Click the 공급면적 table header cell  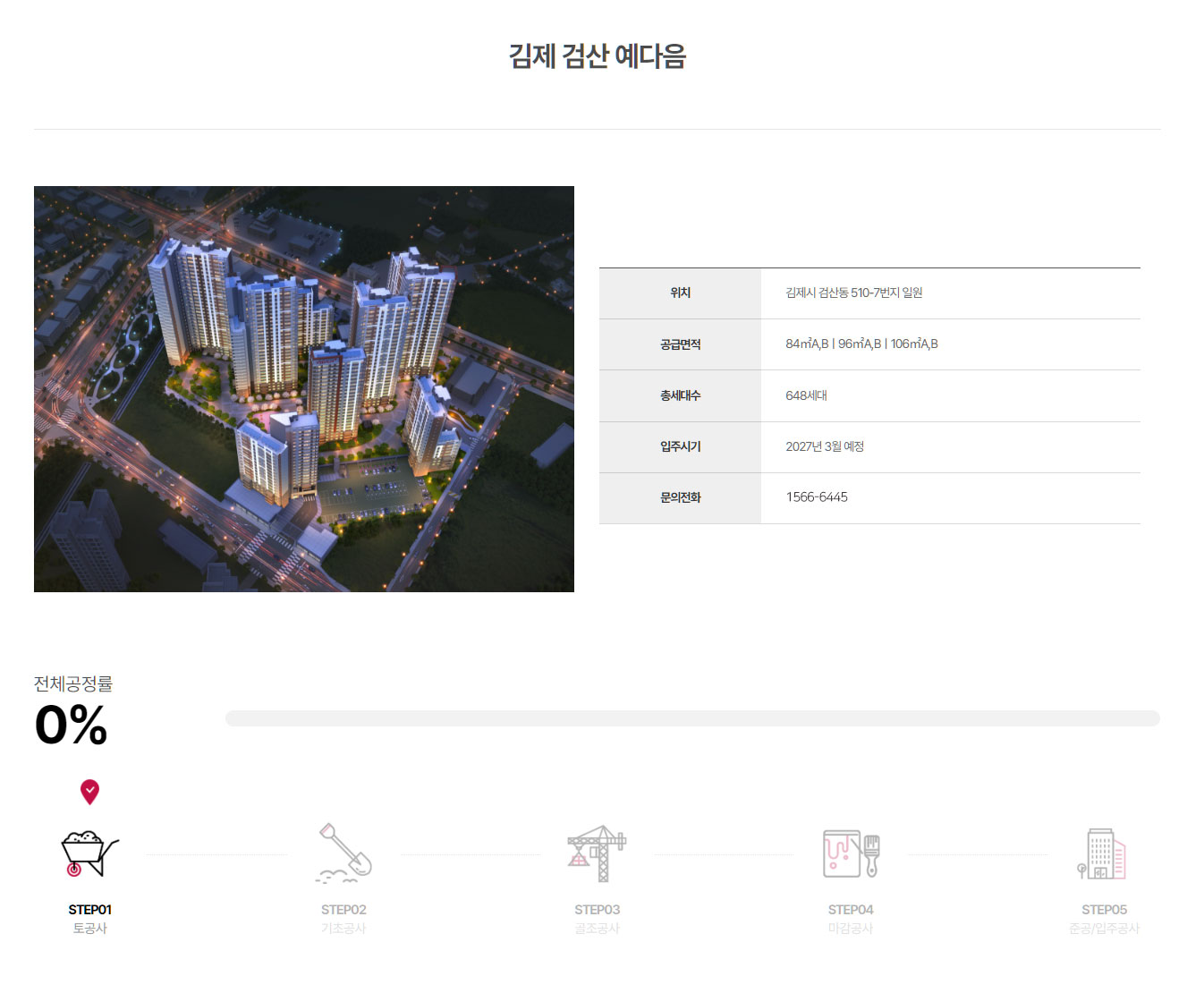[x=680, y=344]
